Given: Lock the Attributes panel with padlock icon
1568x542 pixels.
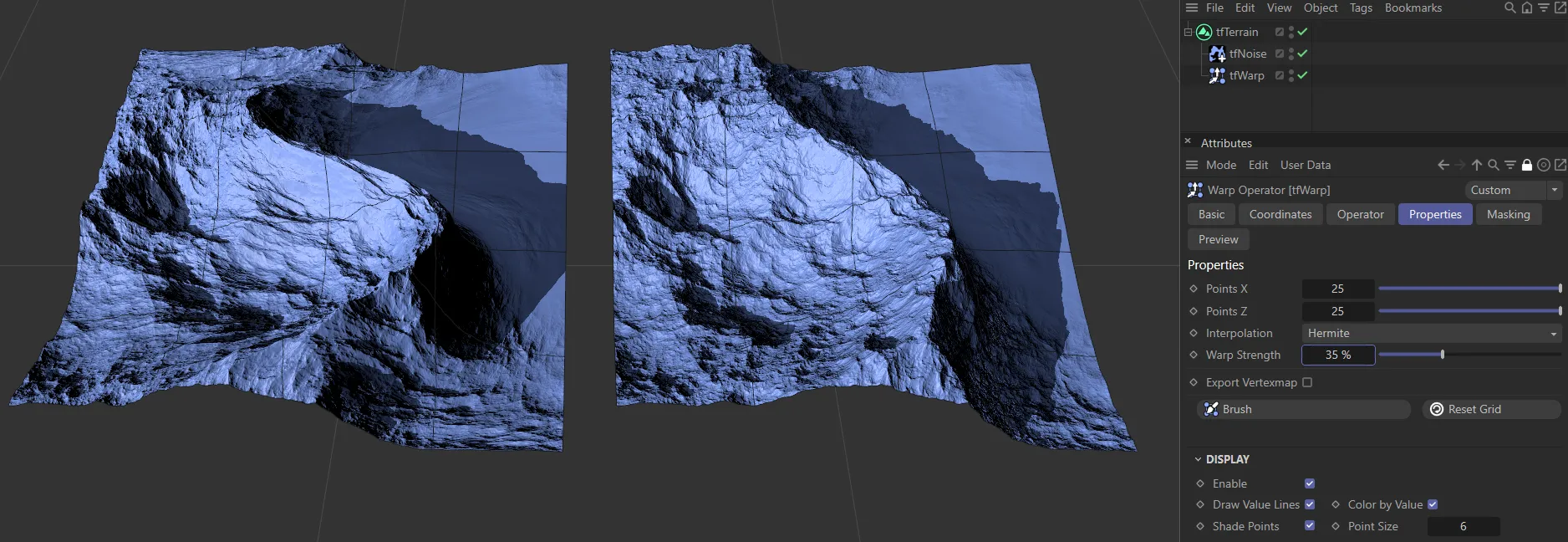Looking at the screenshot, I should coord(1527,165).
